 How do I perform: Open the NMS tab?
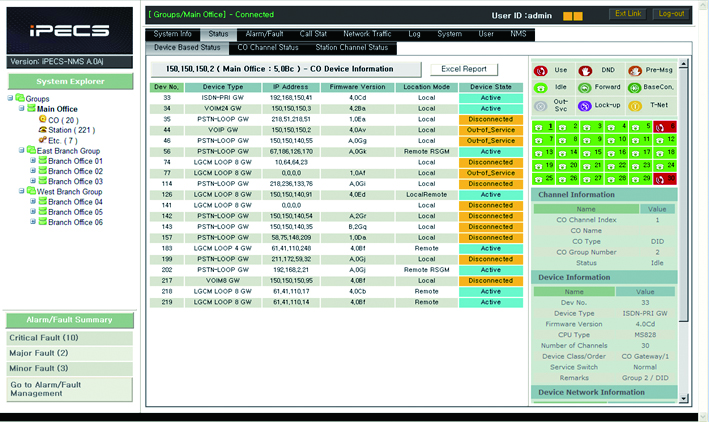pyautogui.click(x=518, y=34)
